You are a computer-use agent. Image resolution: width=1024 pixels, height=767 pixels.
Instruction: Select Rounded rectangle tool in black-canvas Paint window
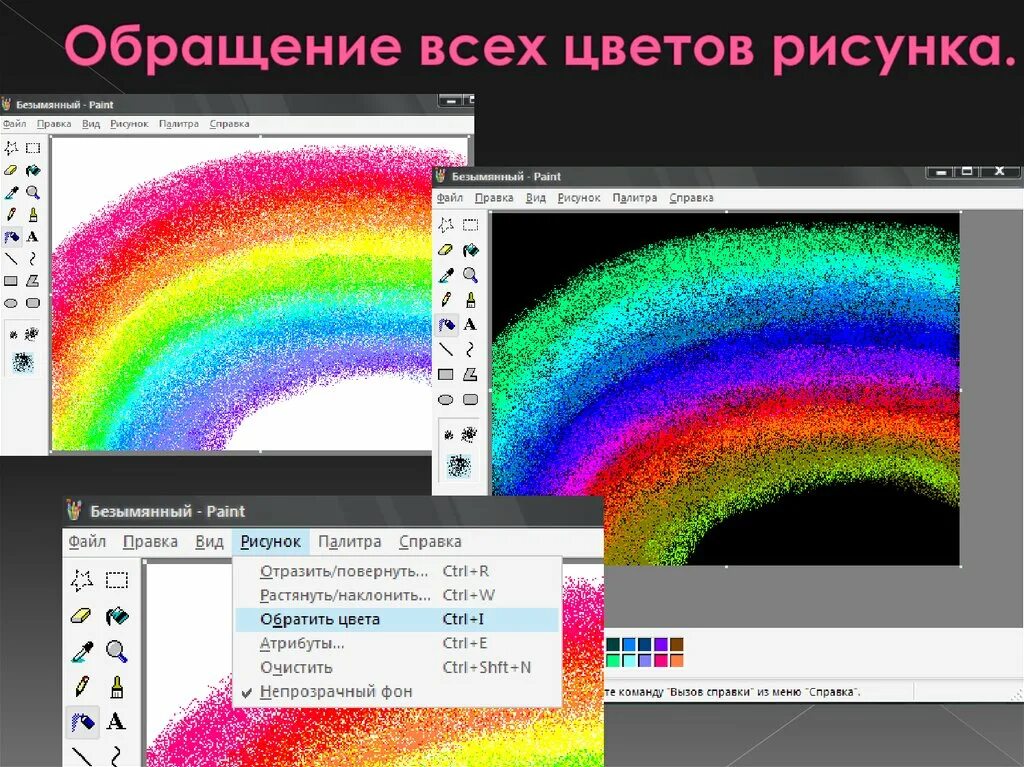(x=470, y=399)
